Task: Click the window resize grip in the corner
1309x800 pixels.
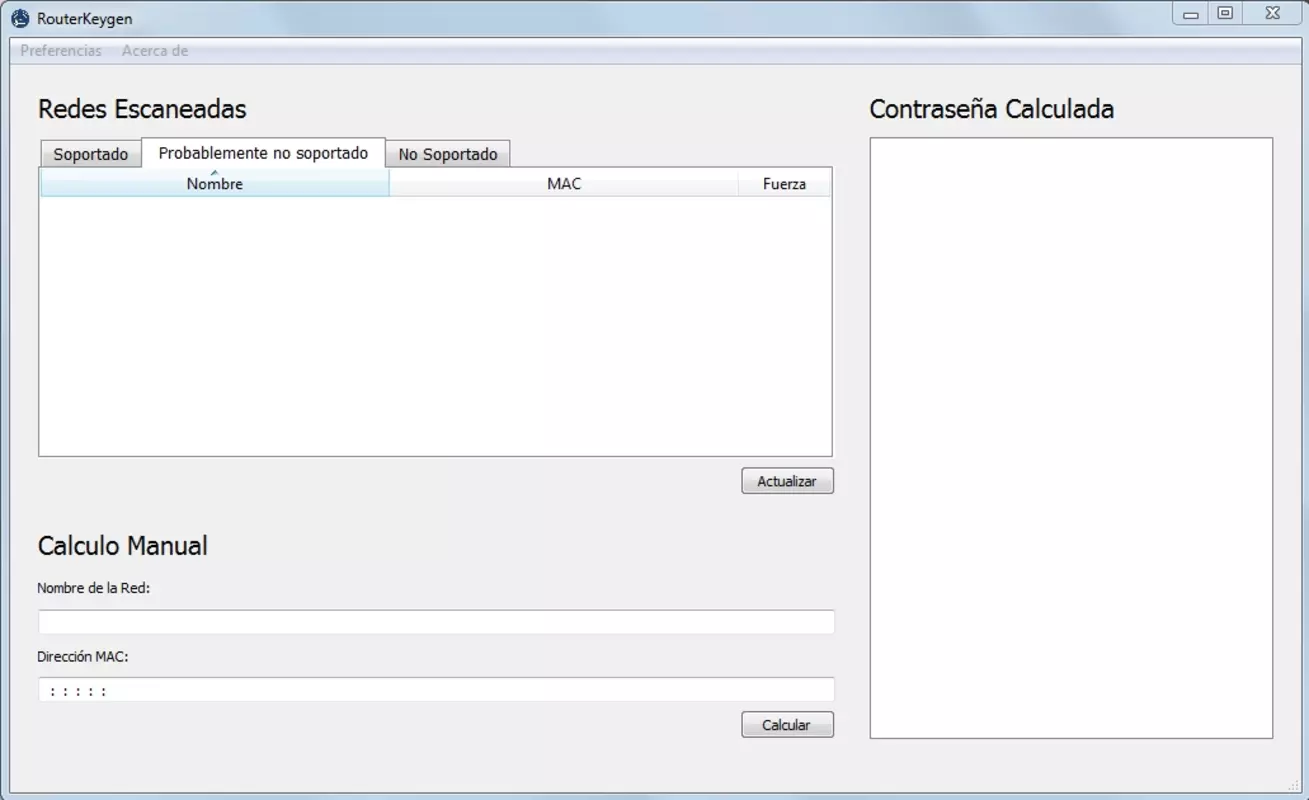Action: (x=1295, y=785)
